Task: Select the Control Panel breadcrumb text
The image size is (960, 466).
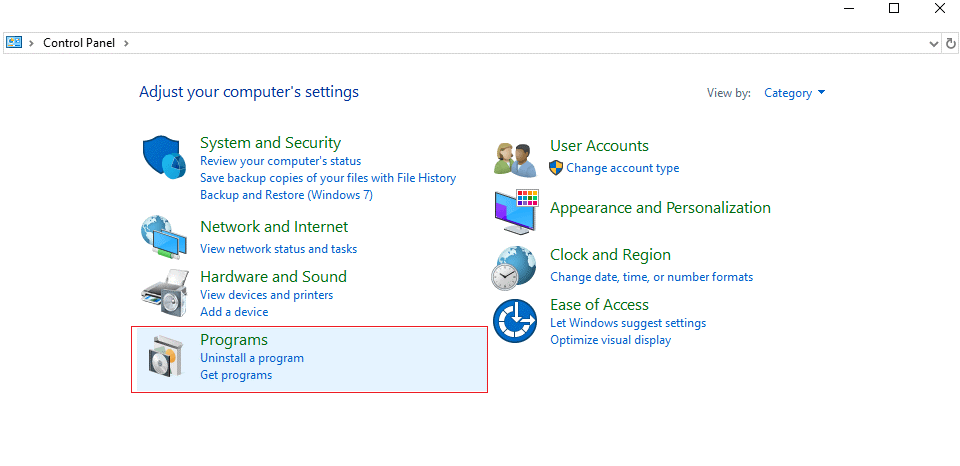Action: (x=79, y=43)
